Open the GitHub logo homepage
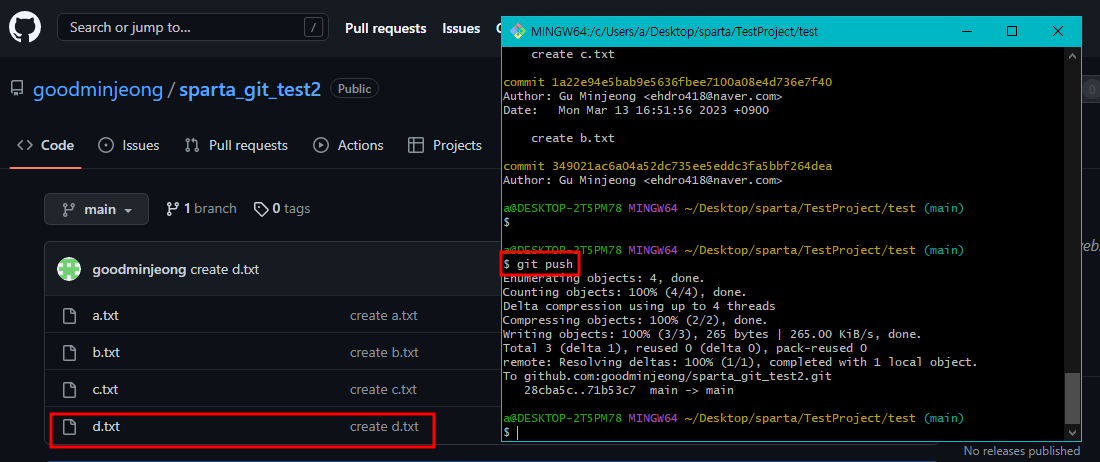 25,28
